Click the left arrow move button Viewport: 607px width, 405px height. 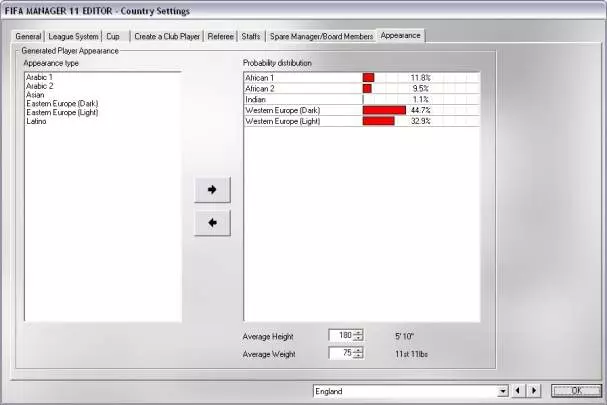[x=212, y=223]
